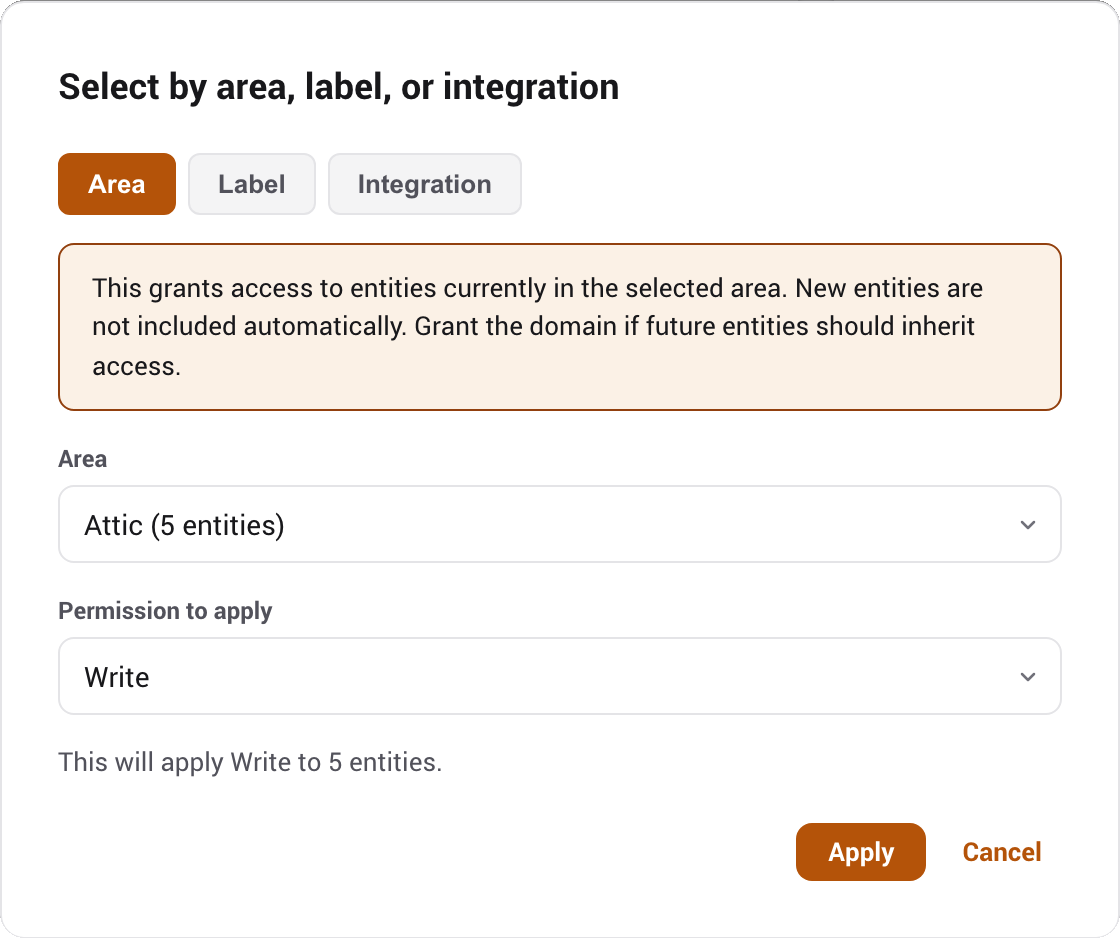The image size is (1120, 938).
Task: Click the Apply button
Action: [x=860, y=852]
